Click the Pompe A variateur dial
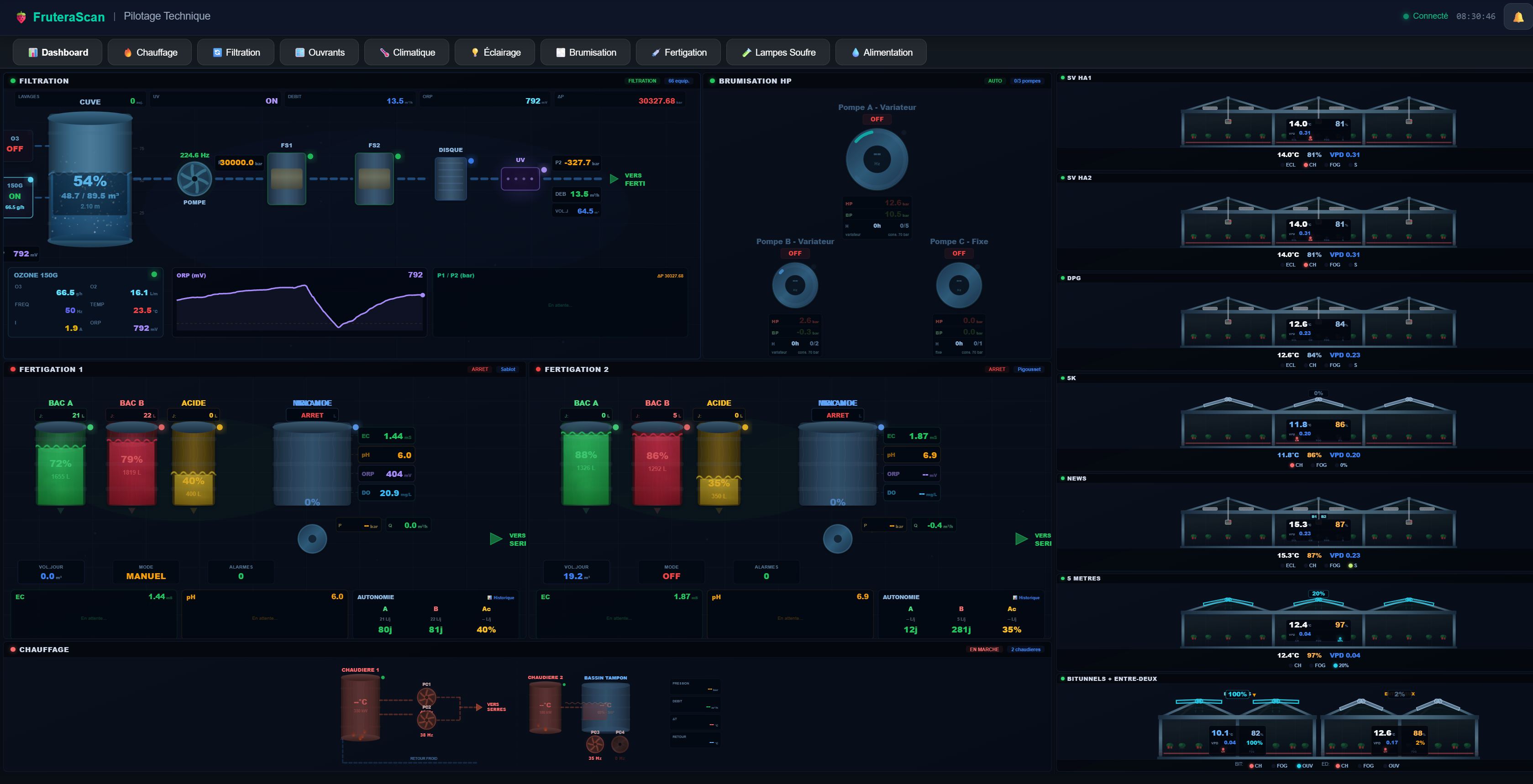This screenshot has height=784, width=1533. [877, 159]
